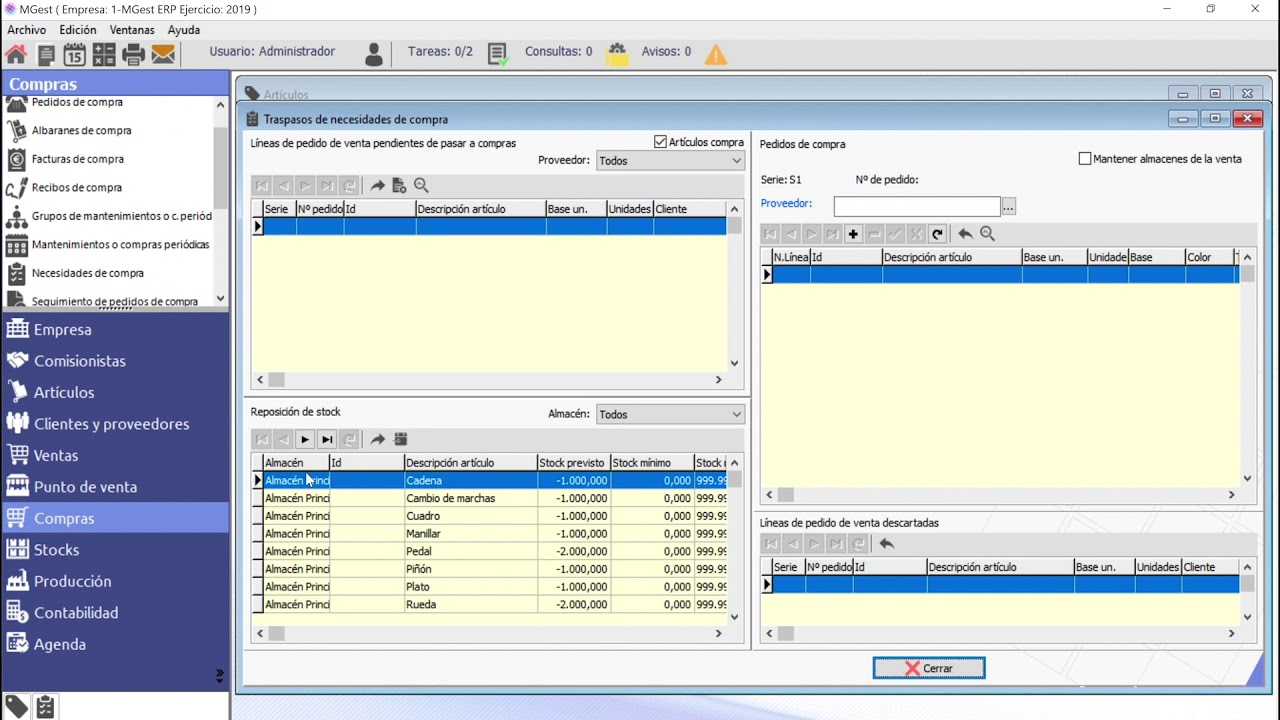The width and height of the screenshot is (1280, 720).
Task: Open the Avisos warning triangle icon
Action: (x=716, y=54)
